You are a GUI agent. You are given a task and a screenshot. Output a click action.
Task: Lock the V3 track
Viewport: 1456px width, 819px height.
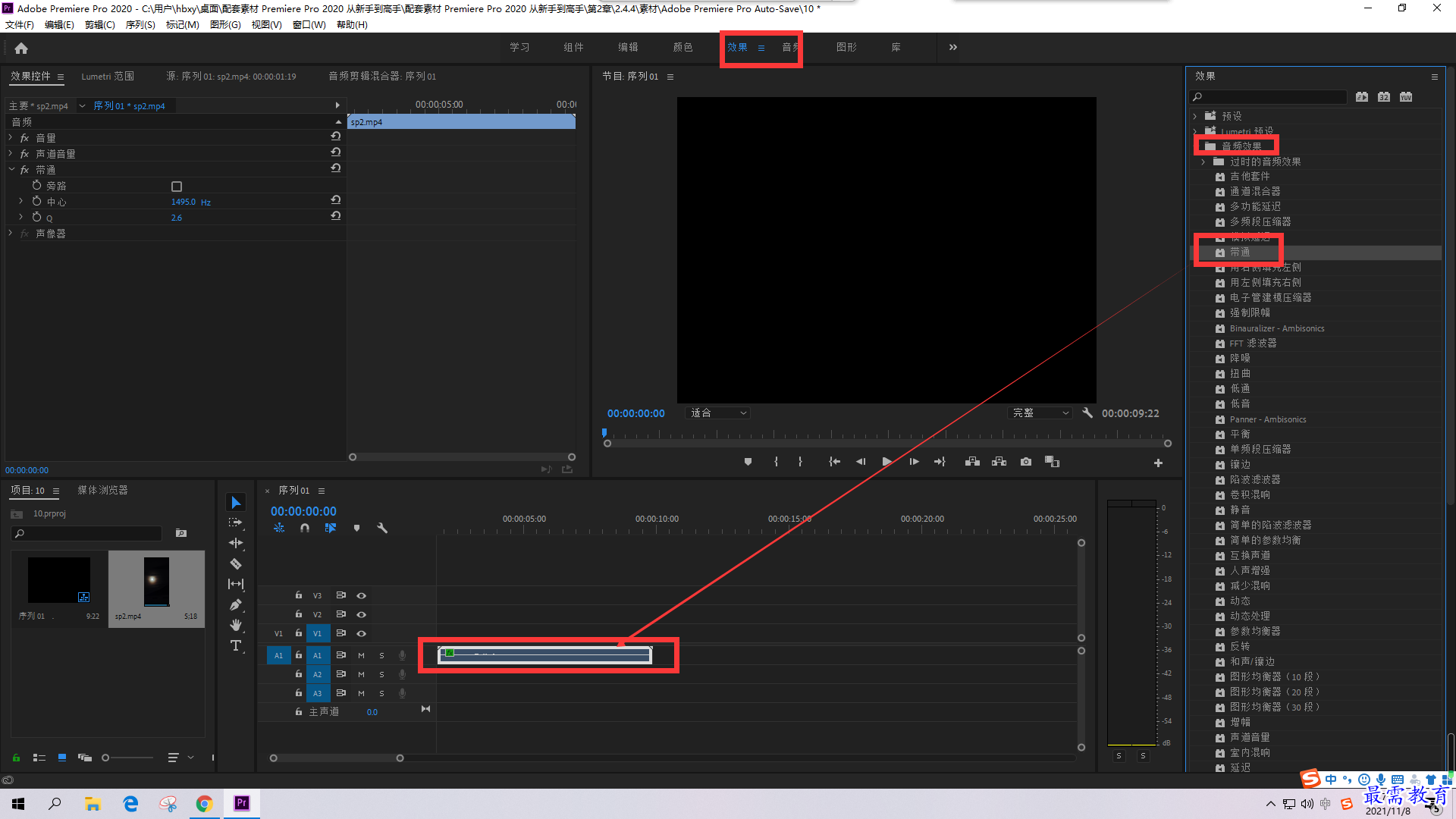[299, 595]
